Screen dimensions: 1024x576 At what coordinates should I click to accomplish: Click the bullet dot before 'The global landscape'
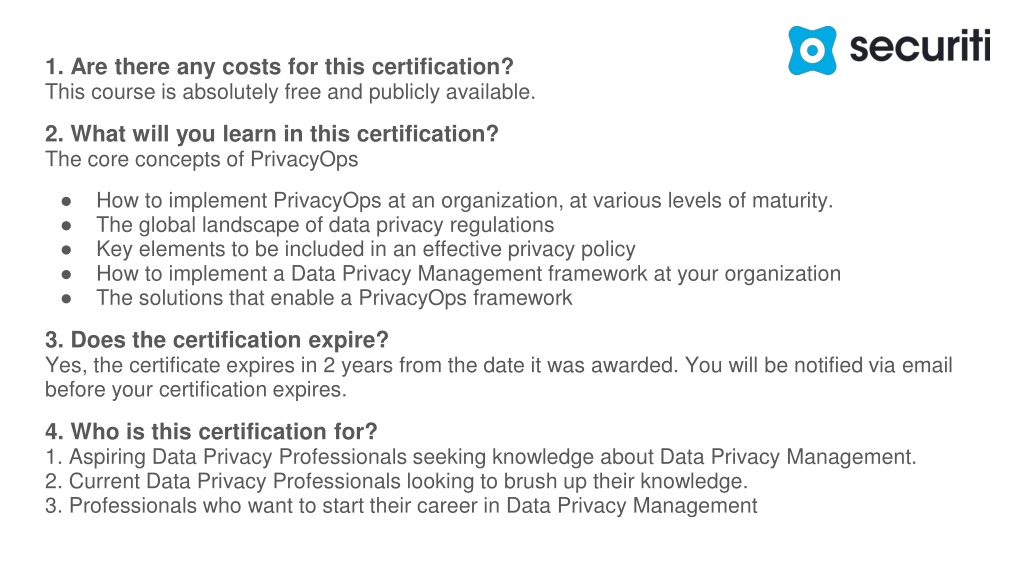click(66, 226)
